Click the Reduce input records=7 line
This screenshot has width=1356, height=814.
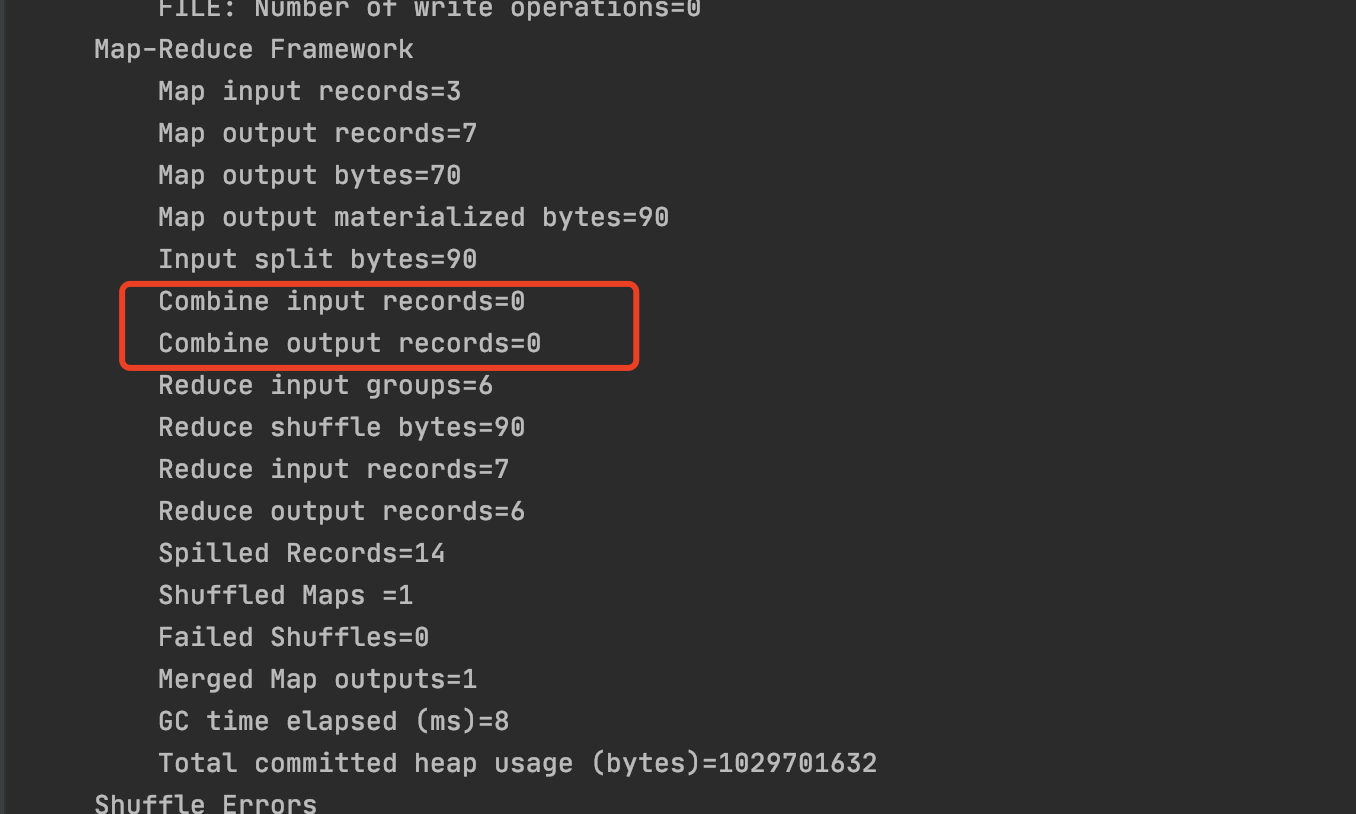(334, 469)
